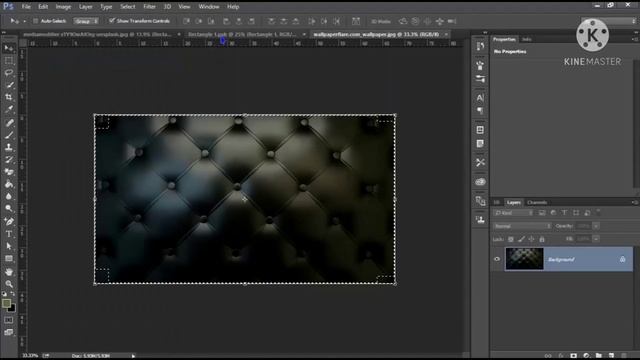The width and height of the screenshot is (640, 360).
Task: Open the History panel icon in the dock
Action: (x=480, y=46)
